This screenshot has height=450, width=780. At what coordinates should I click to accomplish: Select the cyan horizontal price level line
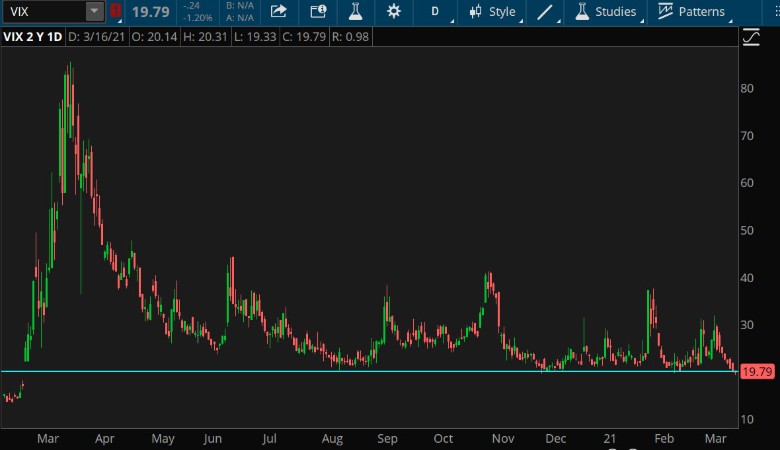pos(369,371)
